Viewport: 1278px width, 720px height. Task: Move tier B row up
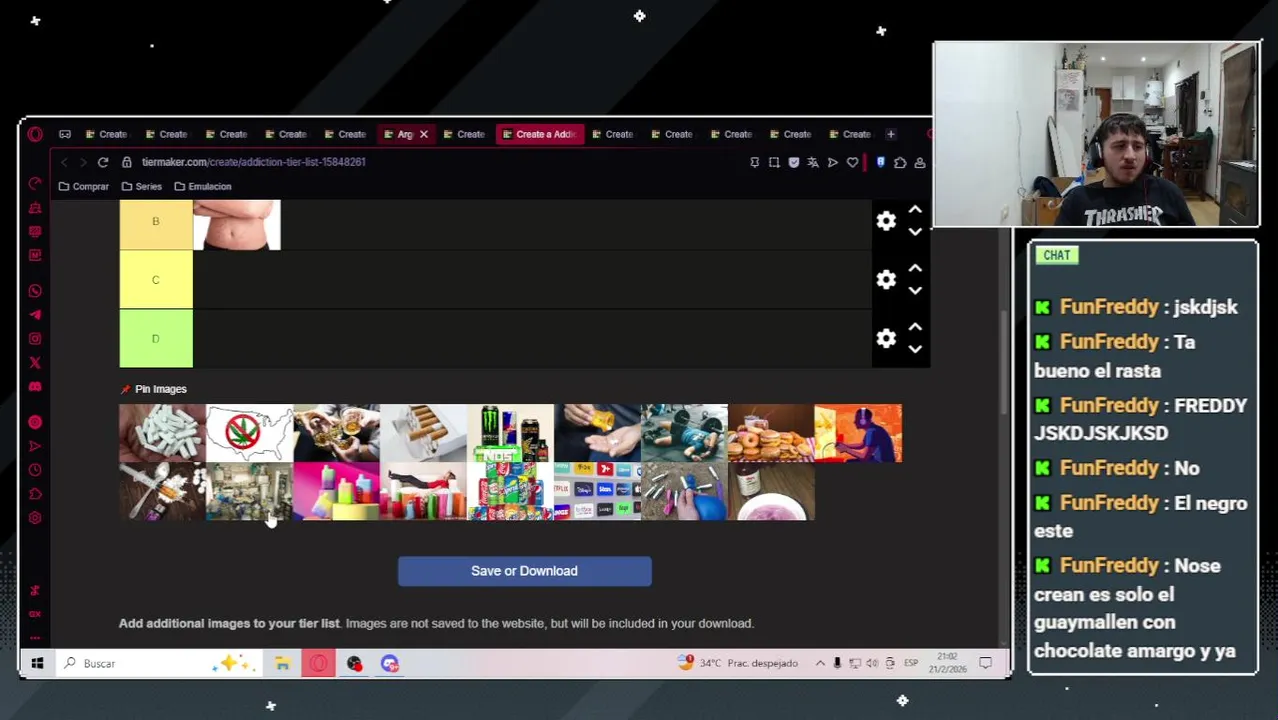pos(915,210)
